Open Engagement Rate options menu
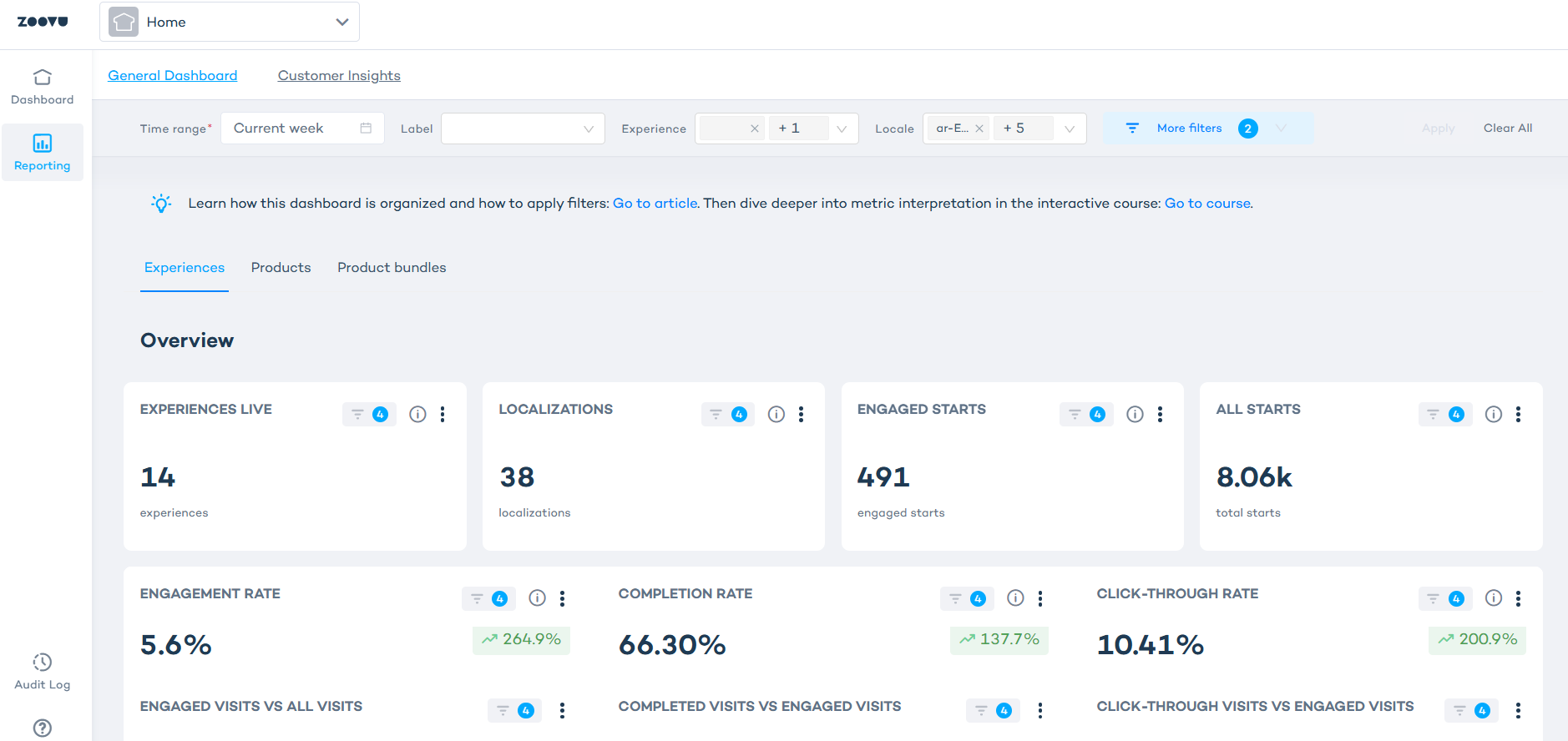The width and height of the screenshot is (1568, 741). [x=562, y=598]
